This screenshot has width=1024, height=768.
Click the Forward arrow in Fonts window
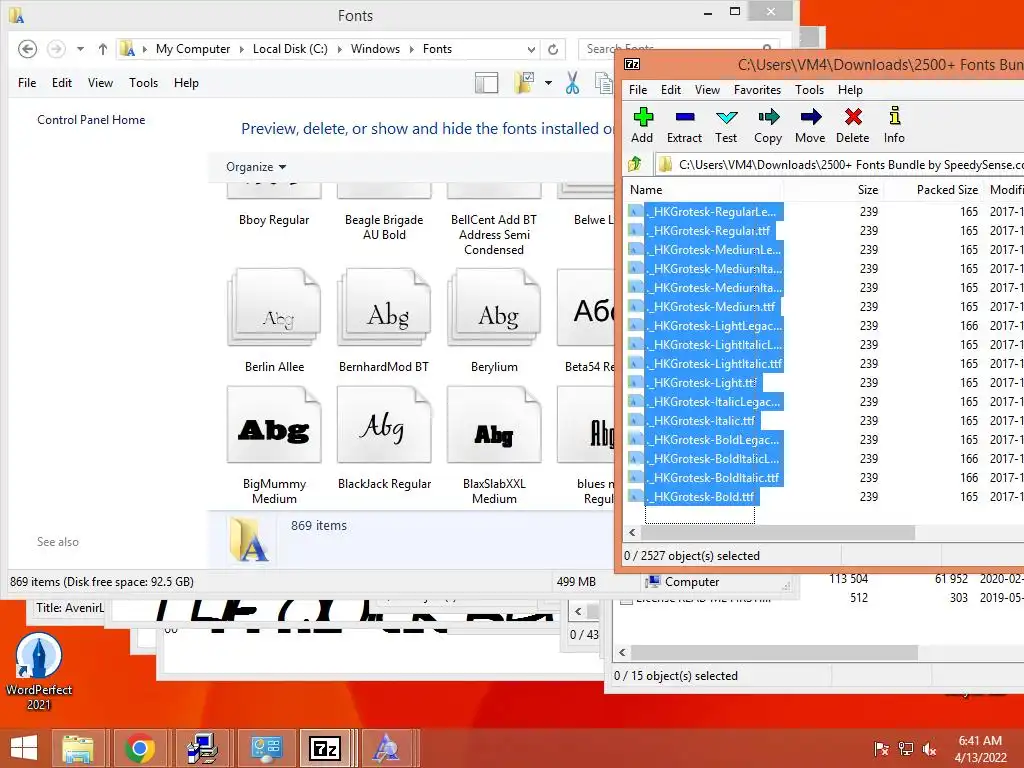(x=56, y=49)
